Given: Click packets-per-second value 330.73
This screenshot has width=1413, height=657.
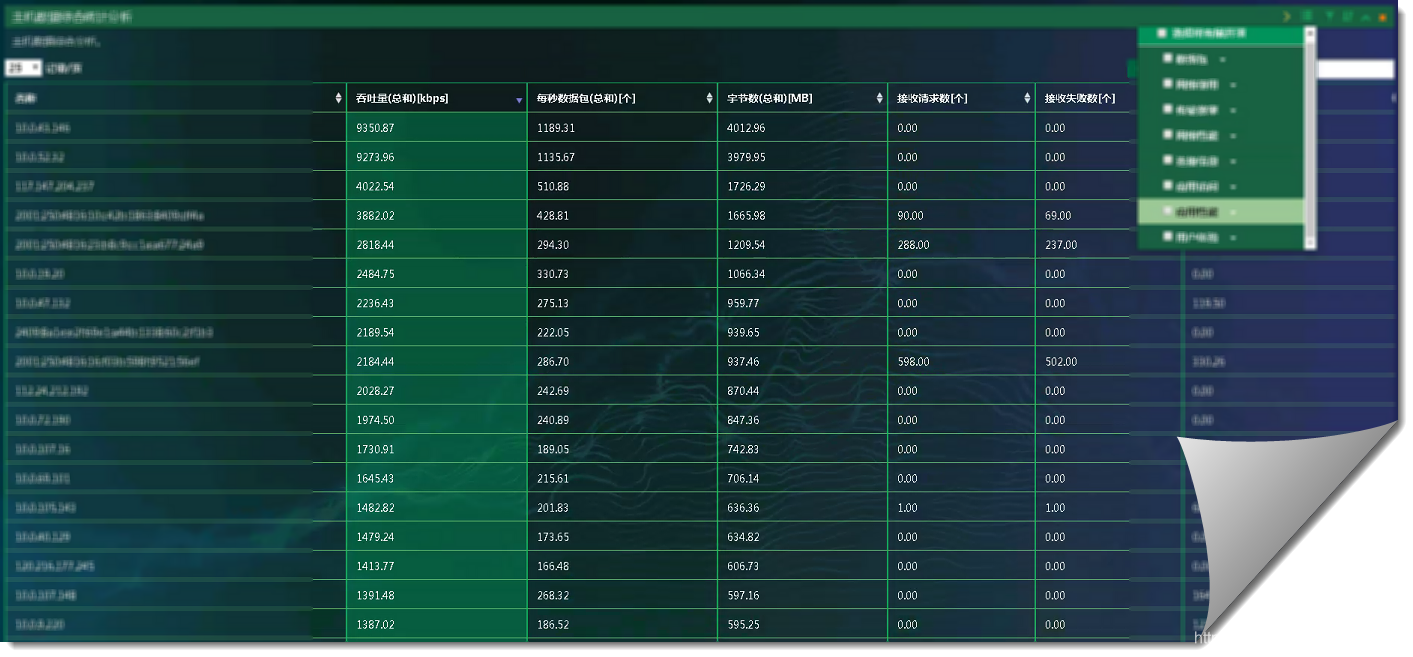Looking at the screenshot, I should 553,273.
